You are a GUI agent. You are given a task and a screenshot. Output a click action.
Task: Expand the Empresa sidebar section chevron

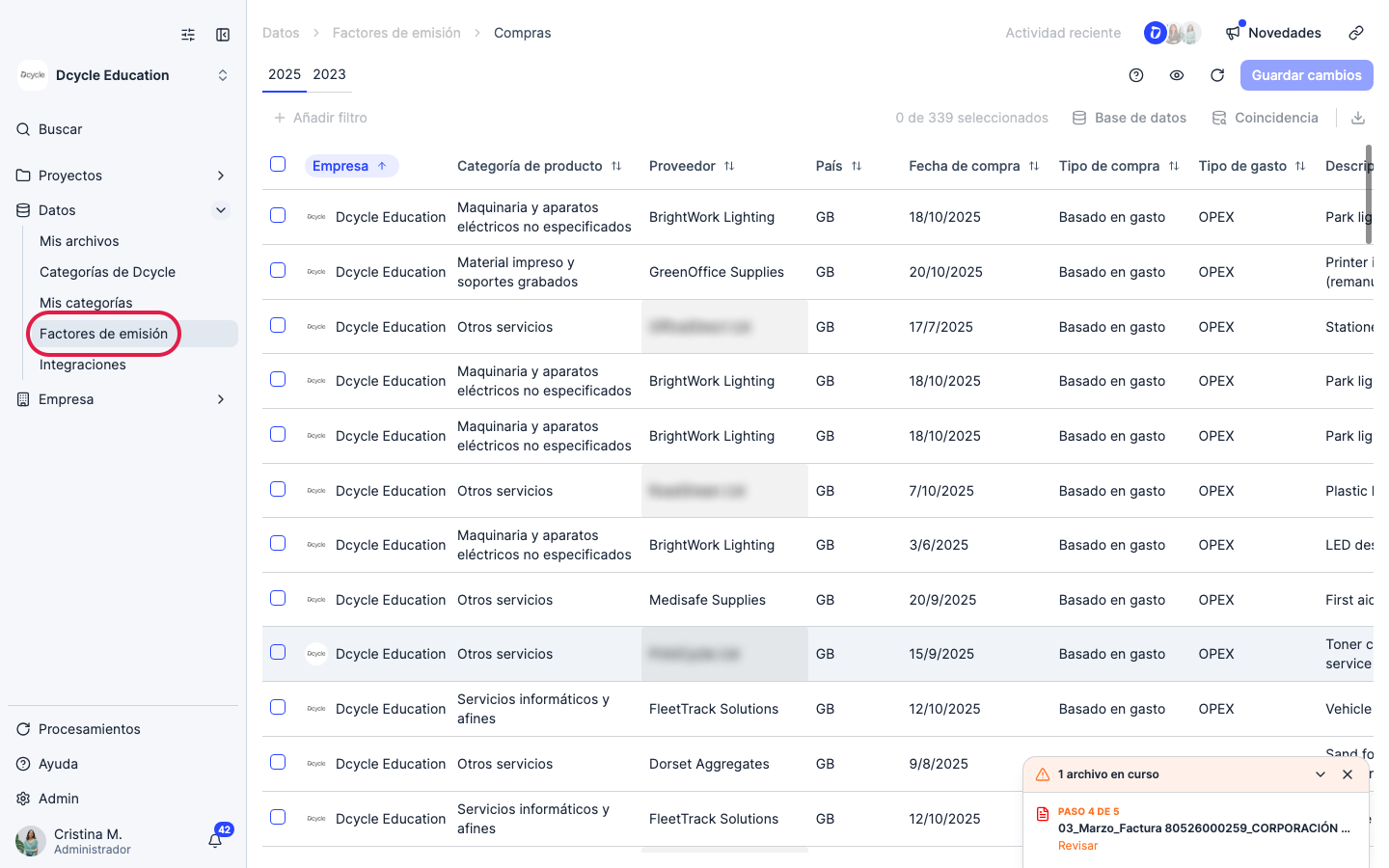click(x=221, y=399)
